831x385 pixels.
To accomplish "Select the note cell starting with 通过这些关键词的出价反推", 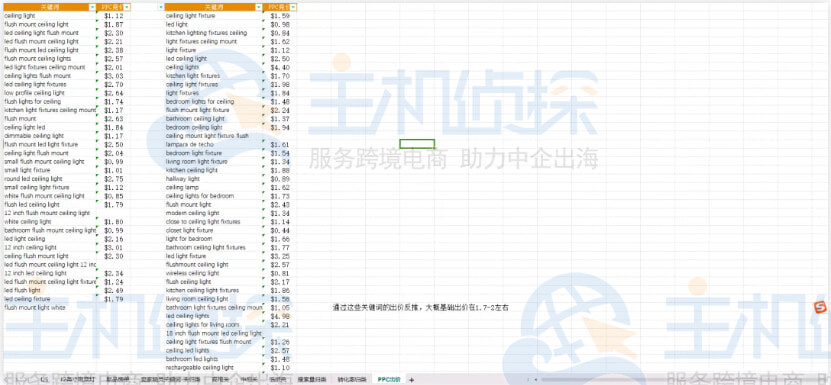I will tap(421, 308).
